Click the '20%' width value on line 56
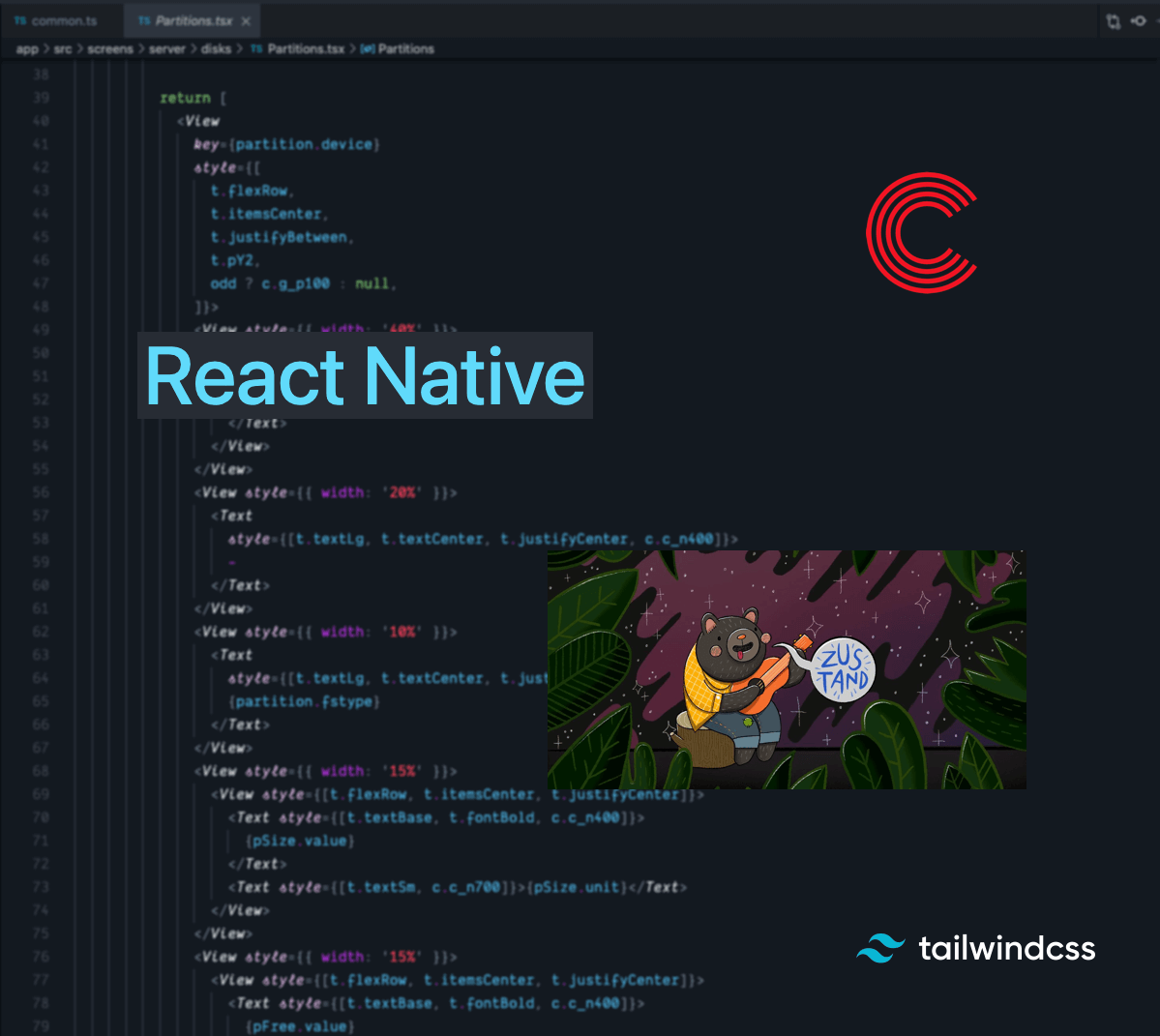 pyautogui.click(x=402, y=492)
